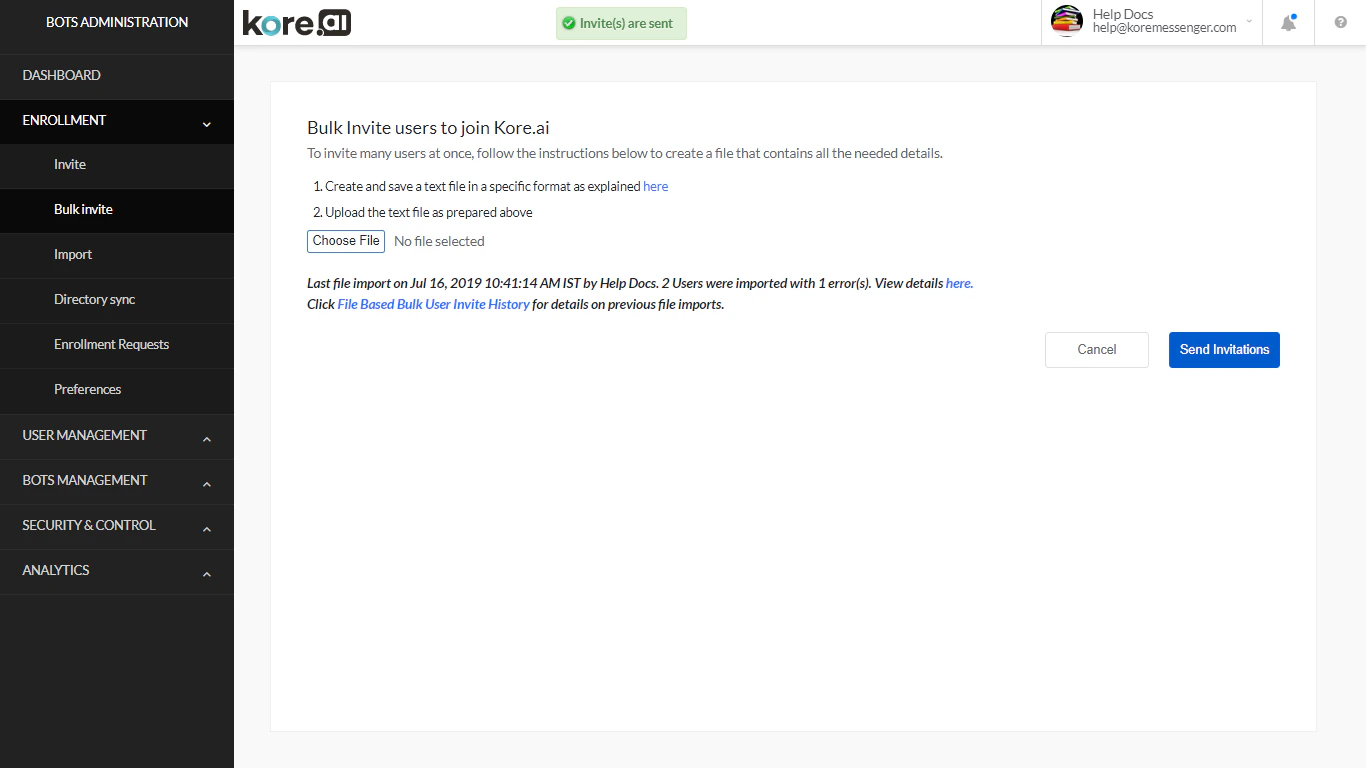Expand the Security & Control chevron
This screenshot has width=1366, height=768.
coord(207,529)
